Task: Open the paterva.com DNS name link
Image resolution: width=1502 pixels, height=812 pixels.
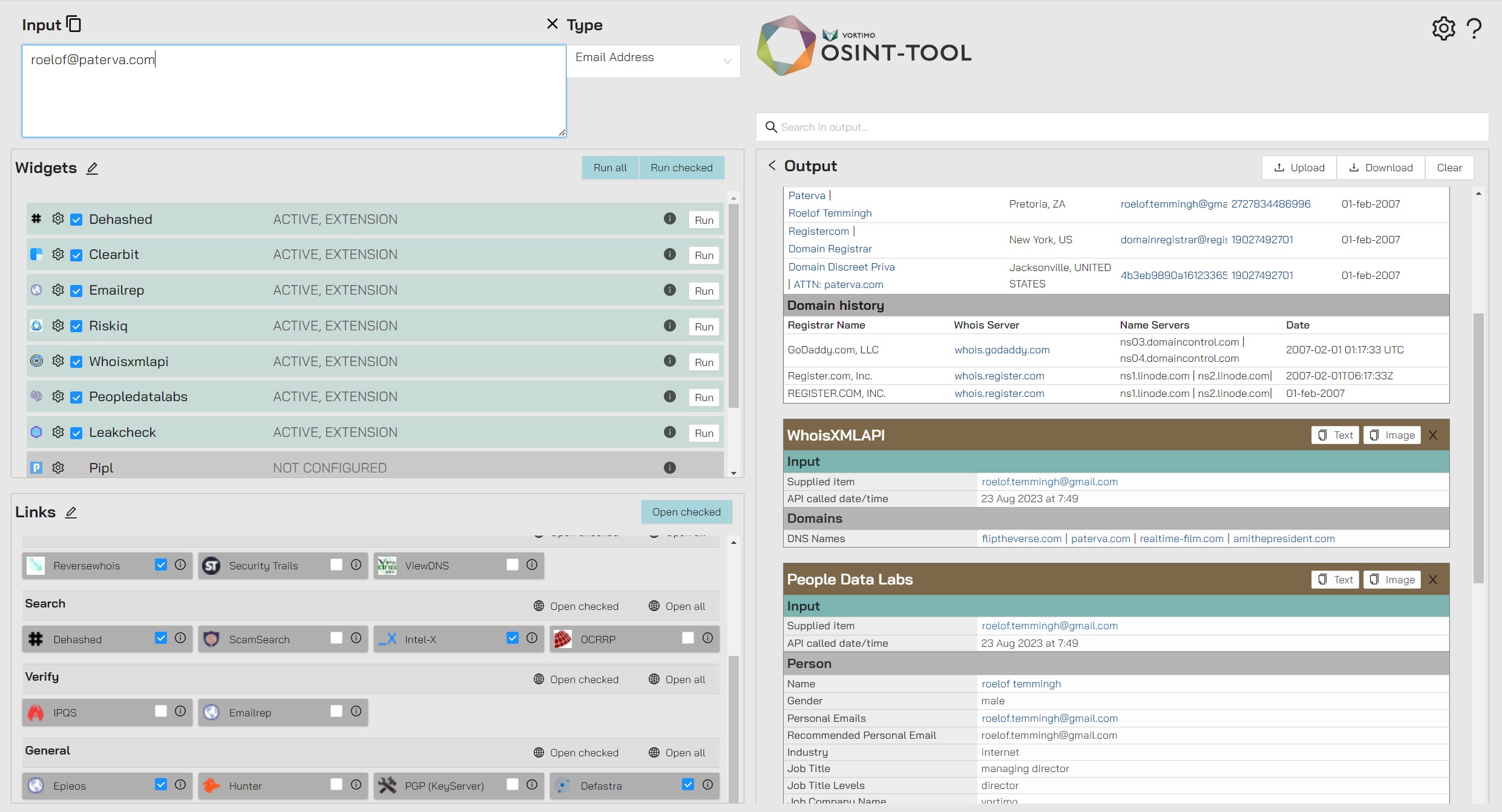Action: pyautogui.click(x=1100, y=538)
